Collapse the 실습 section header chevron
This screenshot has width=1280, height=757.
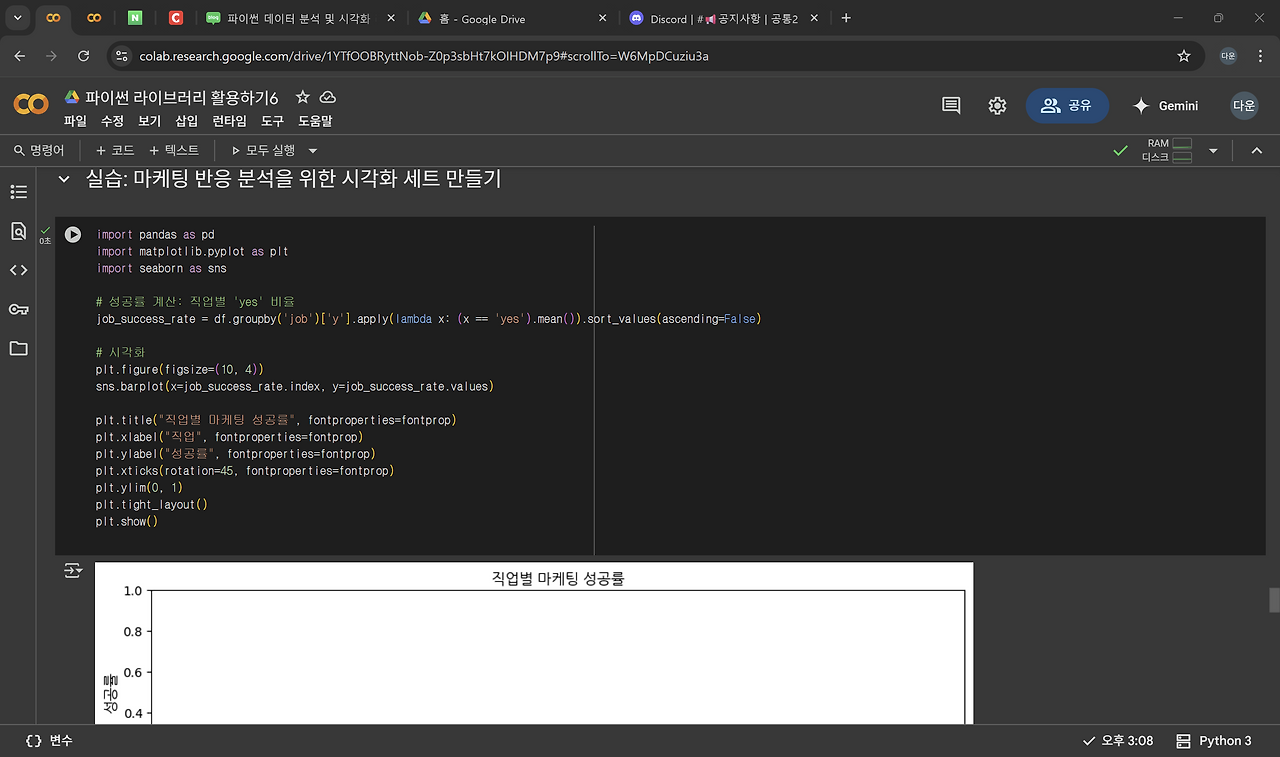[x=63, y=179]
